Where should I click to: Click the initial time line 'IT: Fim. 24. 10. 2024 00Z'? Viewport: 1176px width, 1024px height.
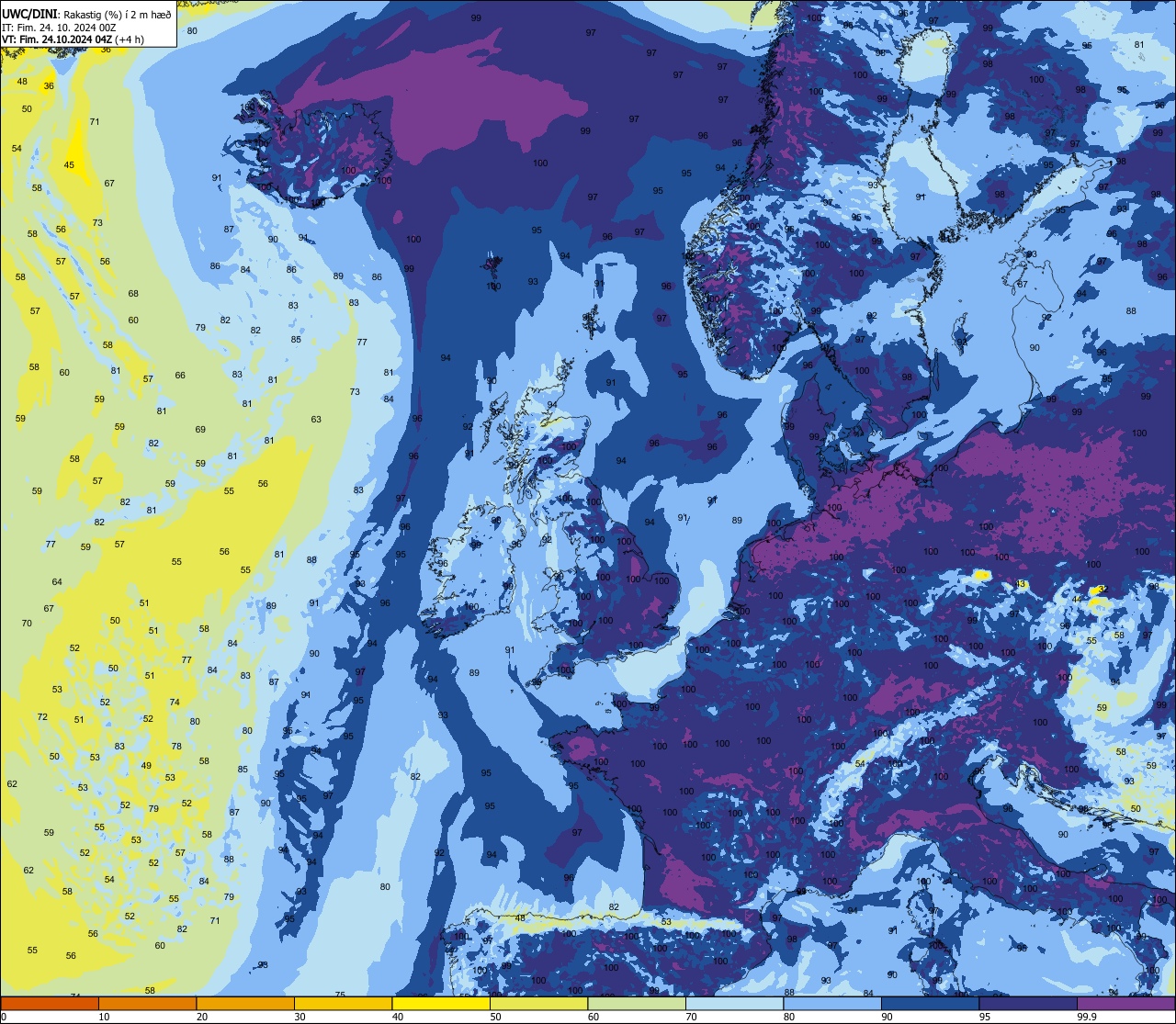coord(59,27)
